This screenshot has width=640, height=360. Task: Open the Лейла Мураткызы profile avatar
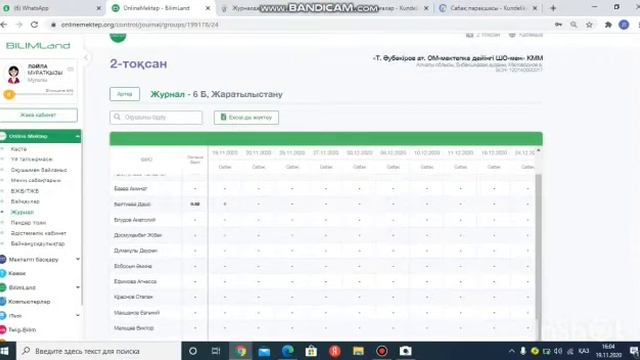tap(13, 74)
